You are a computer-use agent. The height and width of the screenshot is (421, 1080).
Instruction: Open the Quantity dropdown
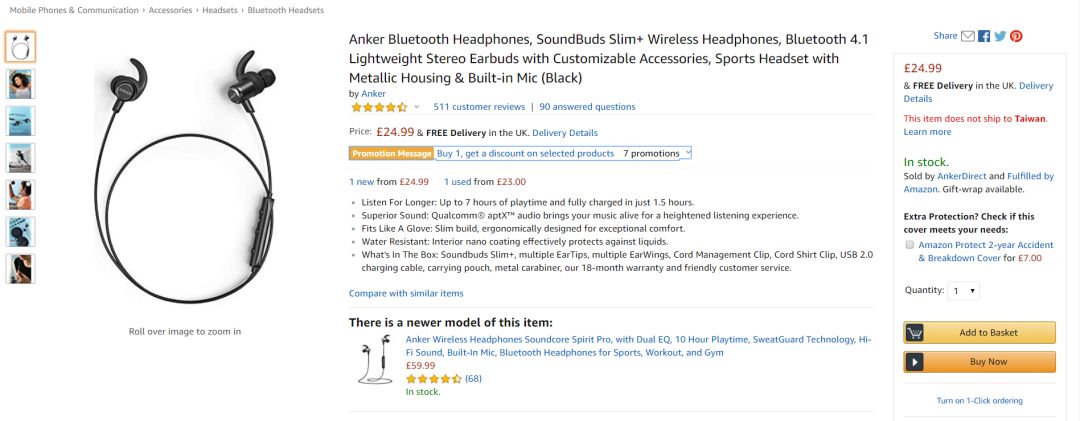965,290
